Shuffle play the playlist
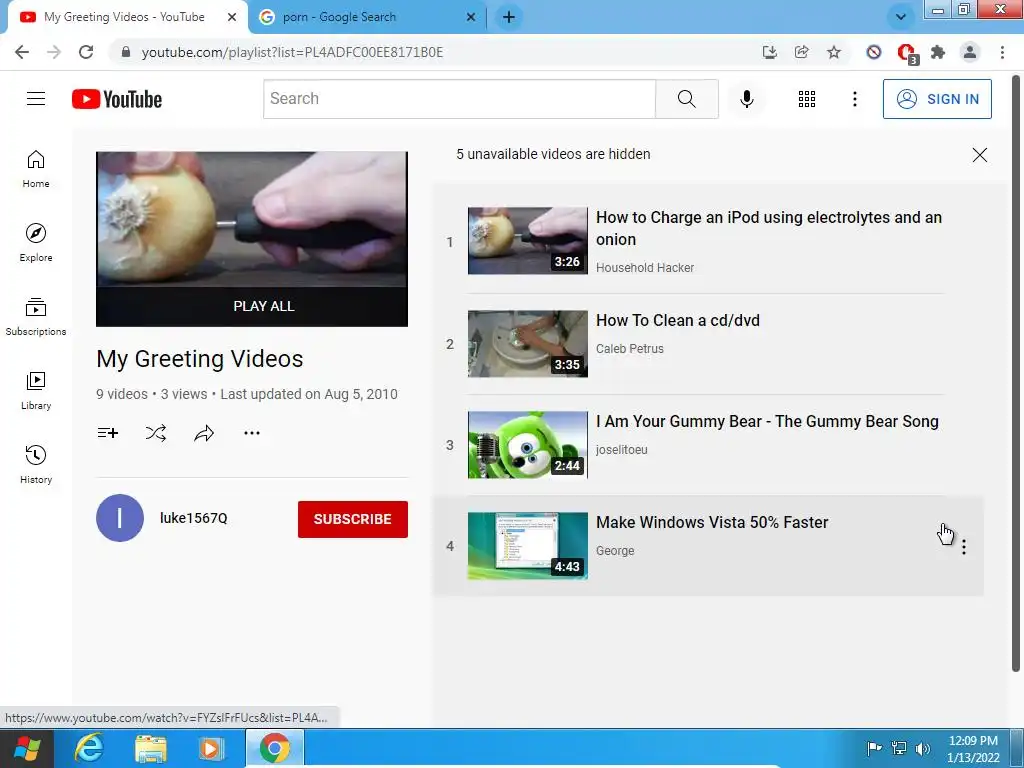Screen dimensions: 1024x768 click(x=156, y=433)
